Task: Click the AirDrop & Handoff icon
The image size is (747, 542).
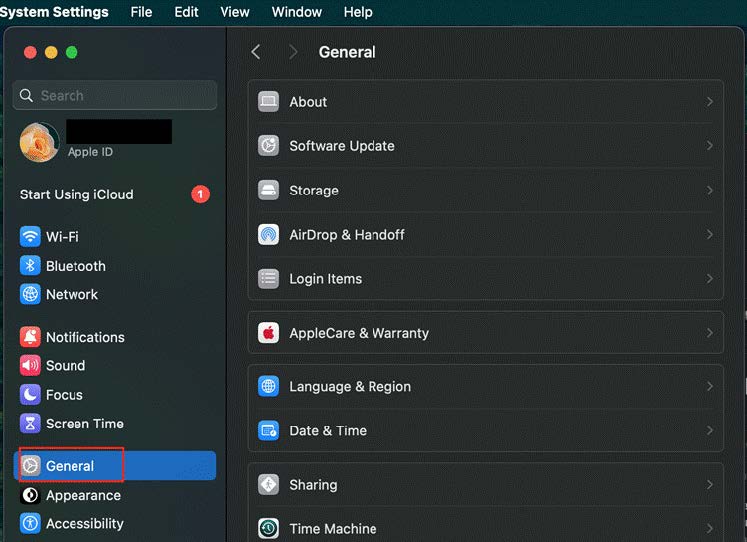Action: pyautogui.click(x=268, y=234)
